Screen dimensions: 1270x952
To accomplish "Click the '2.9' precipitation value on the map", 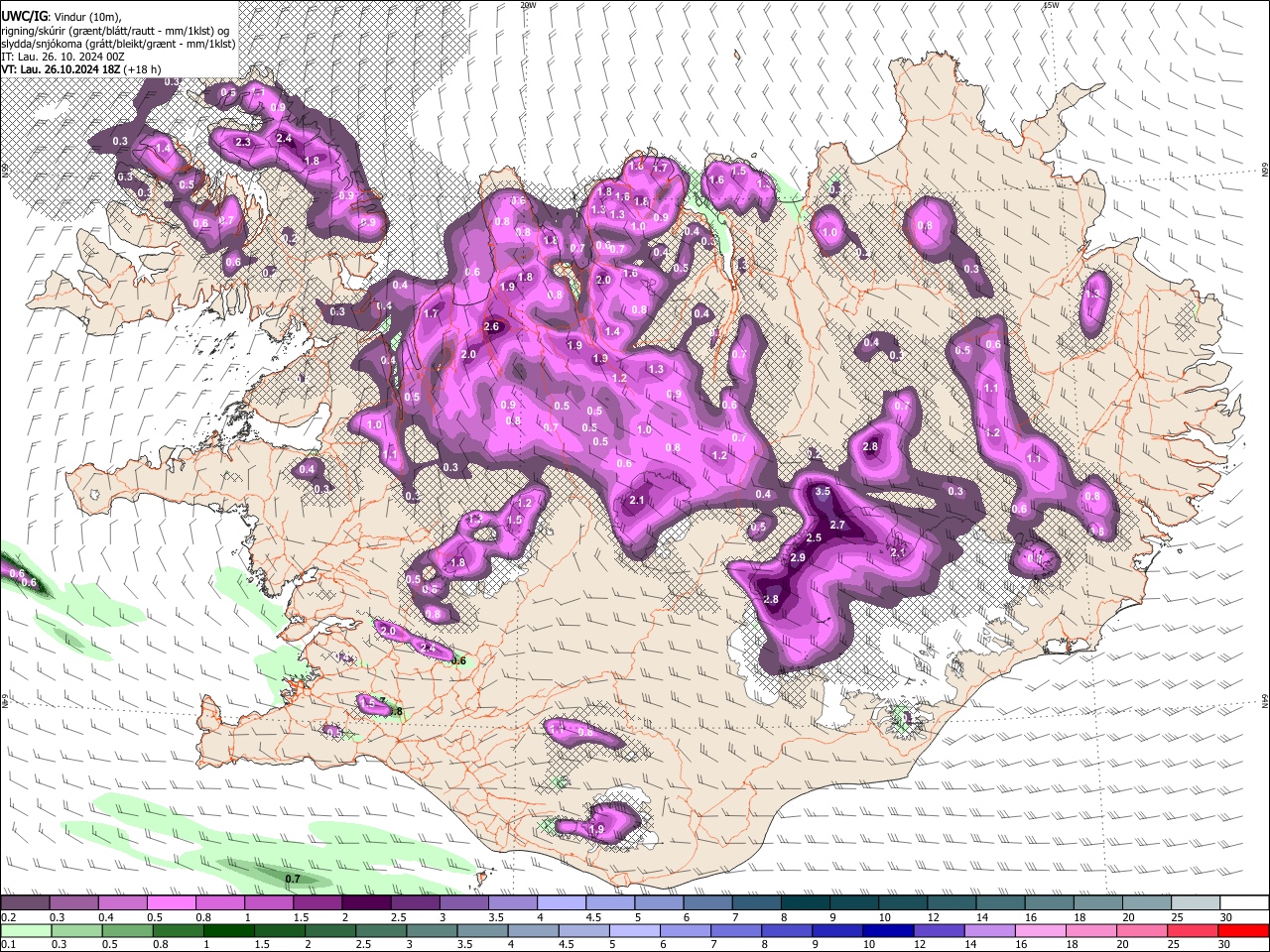I will pyautogui.click(x=797, y=558).
